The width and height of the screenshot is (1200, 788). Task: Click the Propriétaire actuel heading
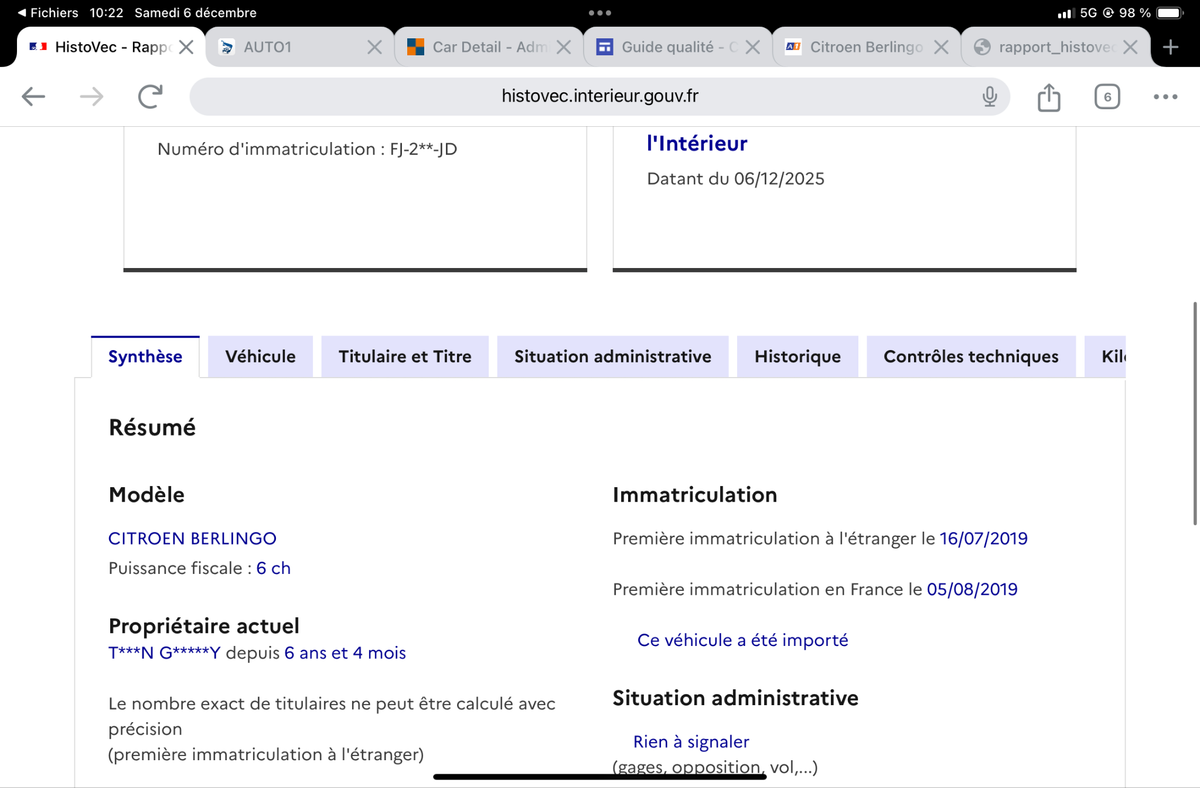coord(204,626)
